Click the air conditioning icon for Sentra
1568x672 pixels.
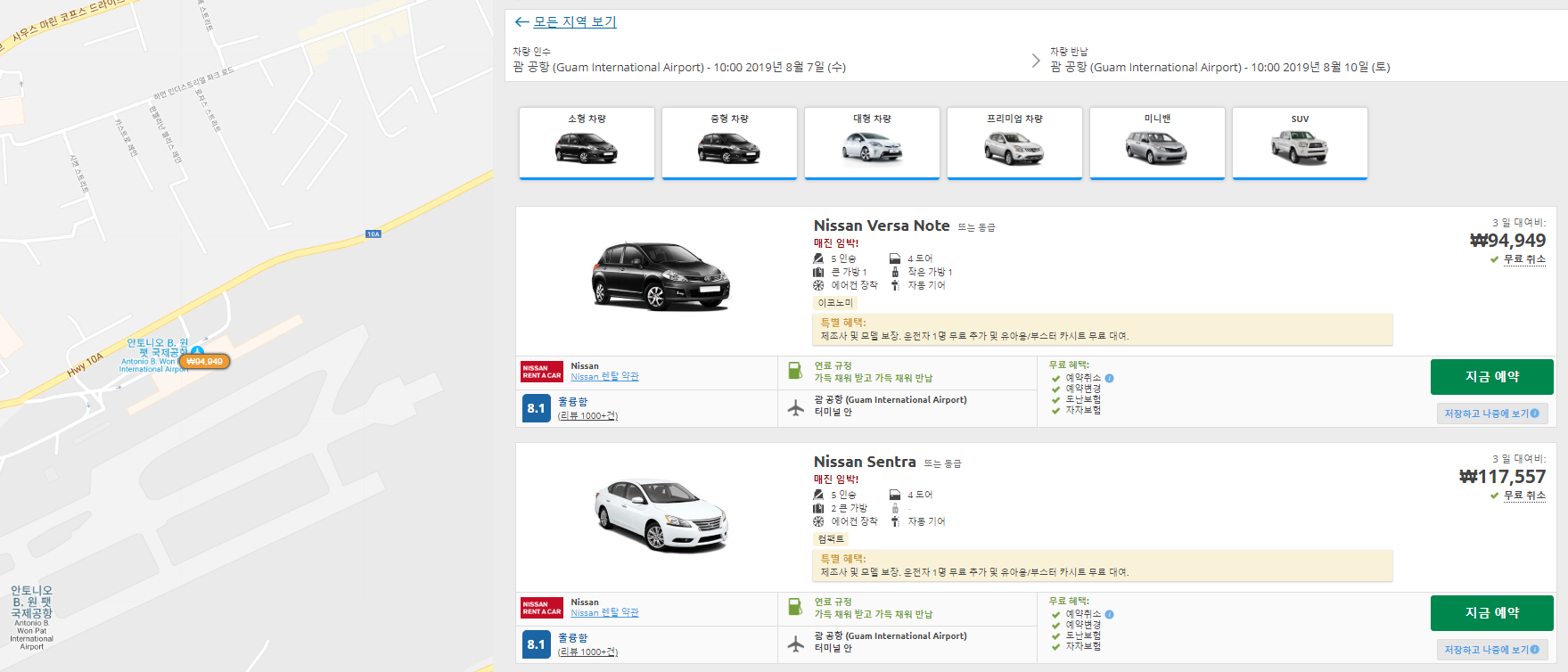[818, 521]
